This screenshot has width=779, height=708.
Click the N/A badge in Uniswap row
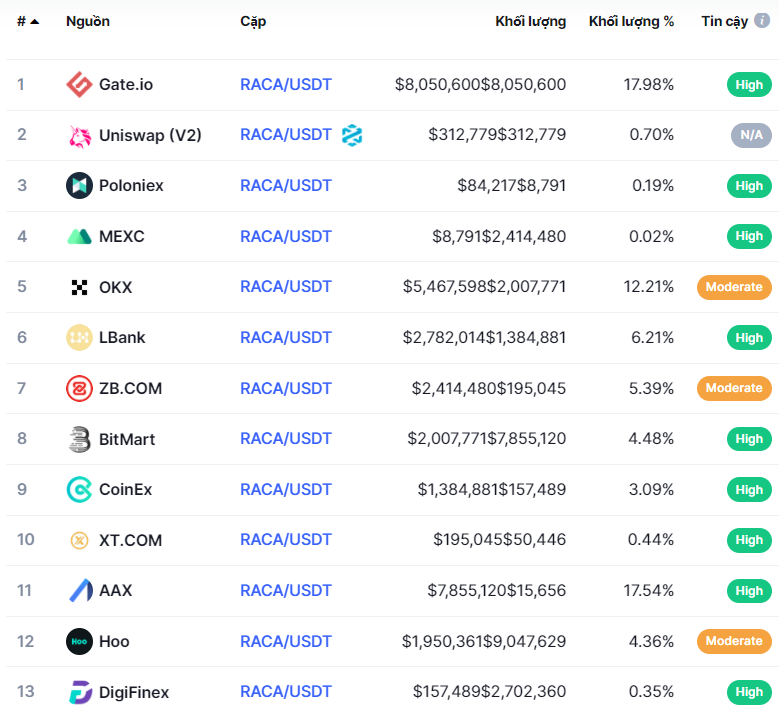(x=751, y=135)
